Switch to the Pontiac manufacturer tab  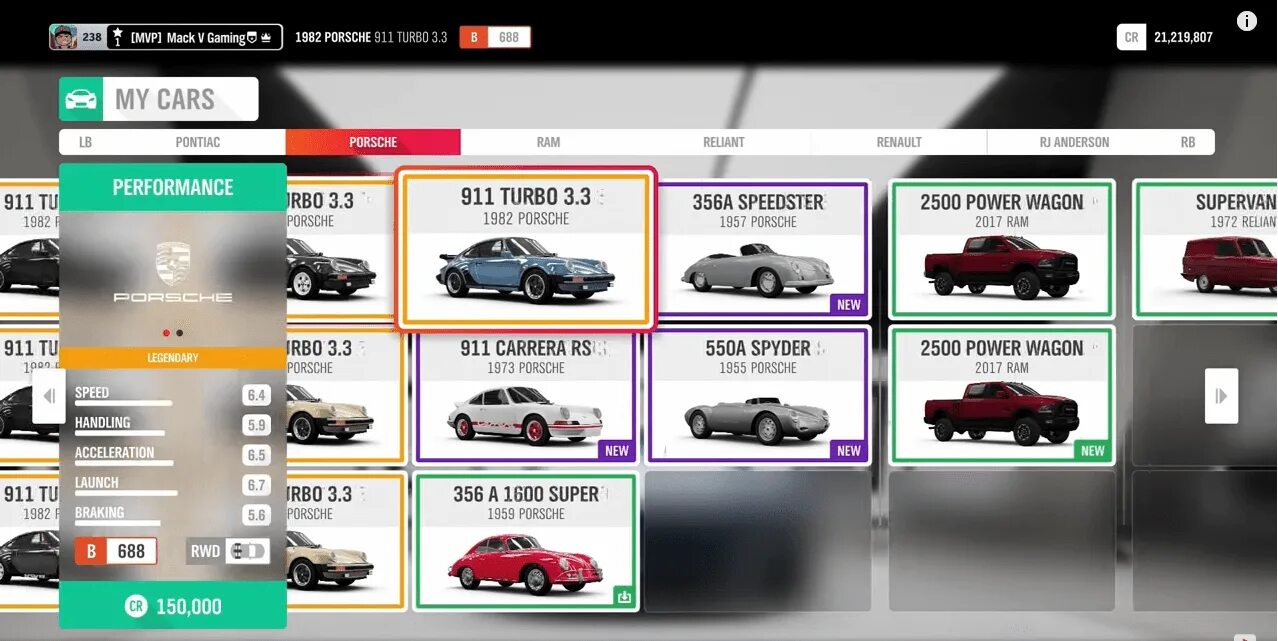[198, 142]
